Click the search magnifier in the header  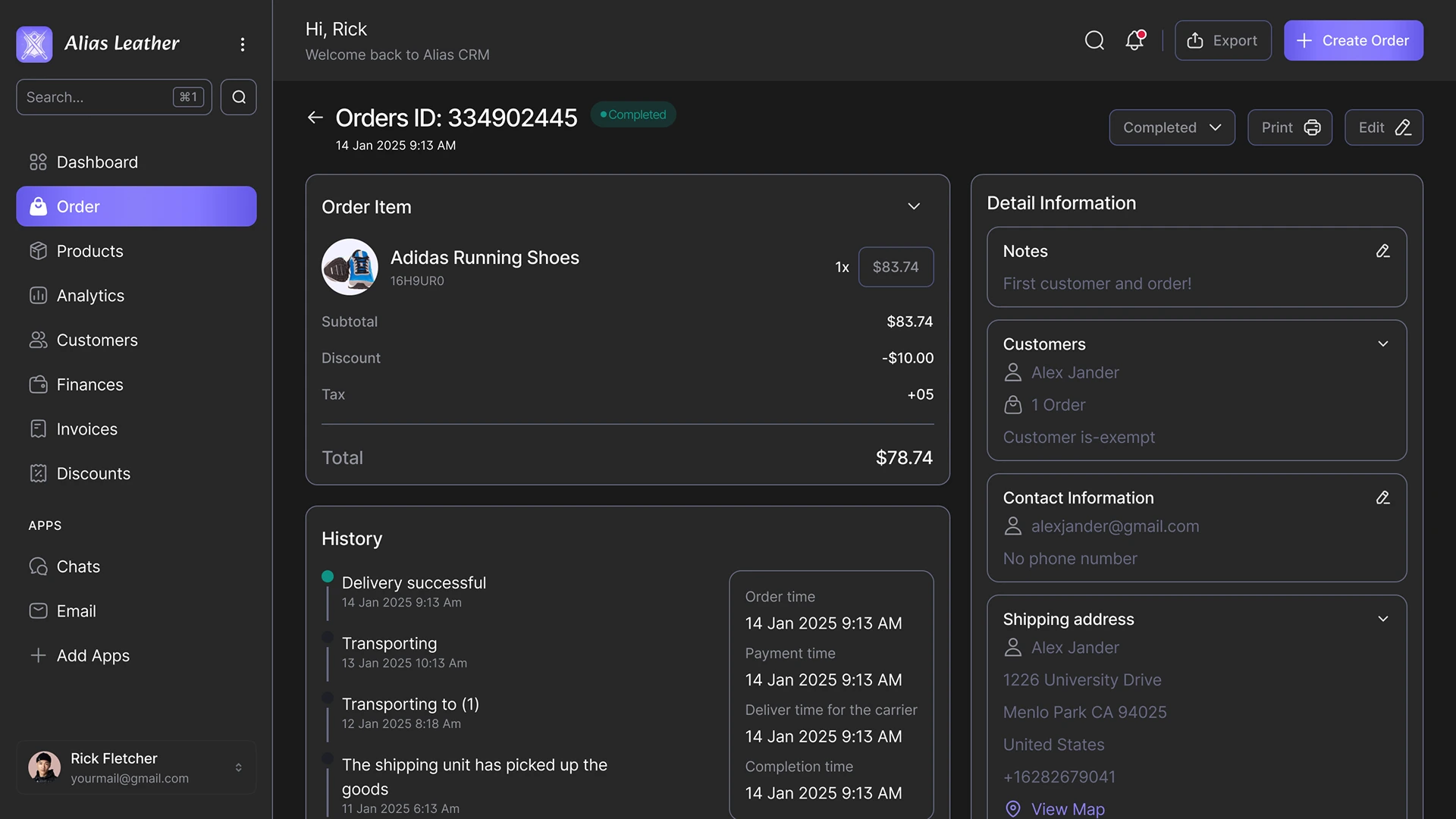coord(1094,40)
